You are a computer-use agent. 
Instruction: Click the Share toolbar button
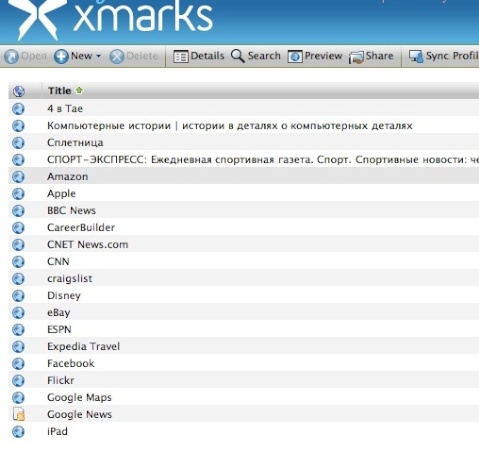pos(371,56)
